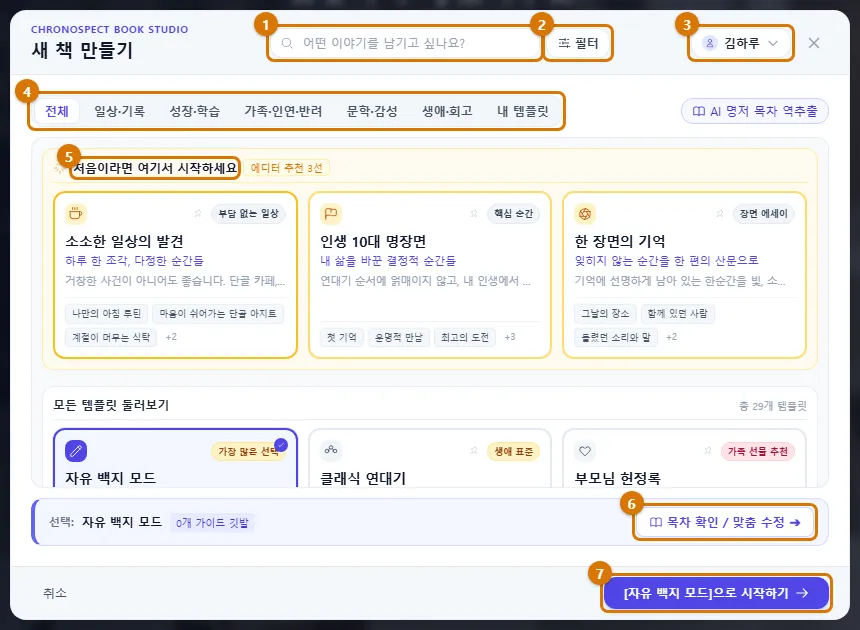
Task: Open the 김하루 account dropdown
Action: (x=740, y=43)
